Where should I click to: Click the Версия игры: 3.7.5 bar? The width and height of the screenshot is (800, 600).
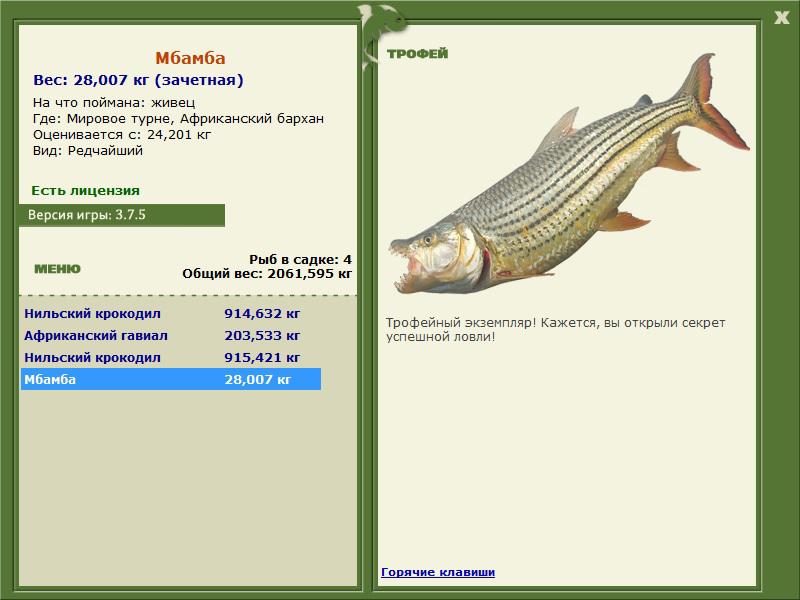coord(122,215)
